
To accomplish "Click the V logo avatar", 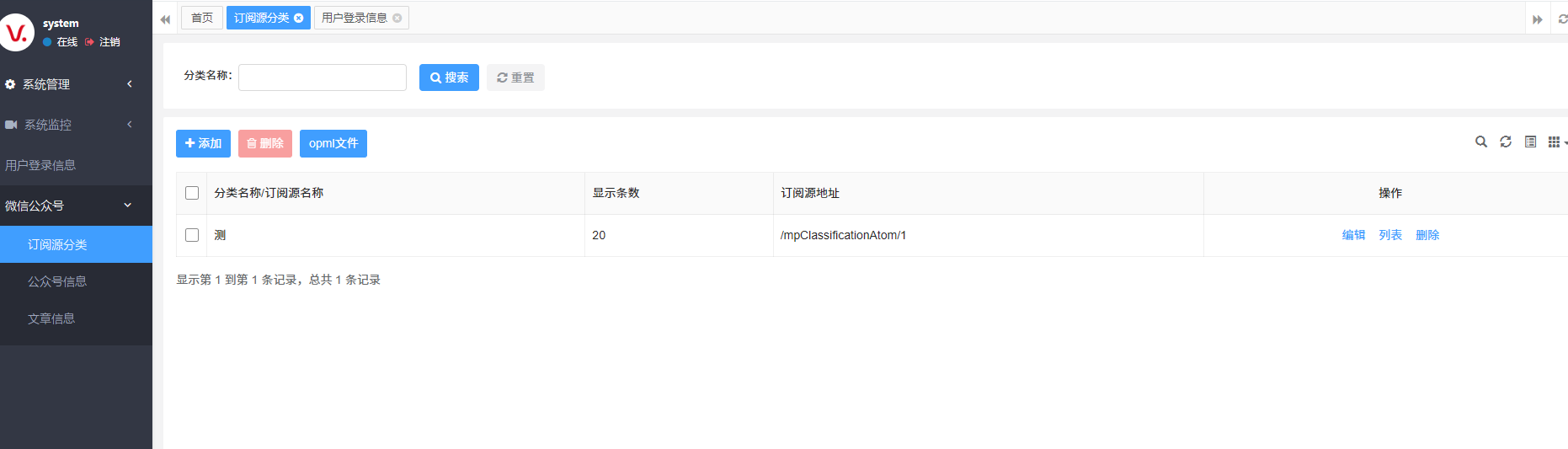I will tap(17, 33).
